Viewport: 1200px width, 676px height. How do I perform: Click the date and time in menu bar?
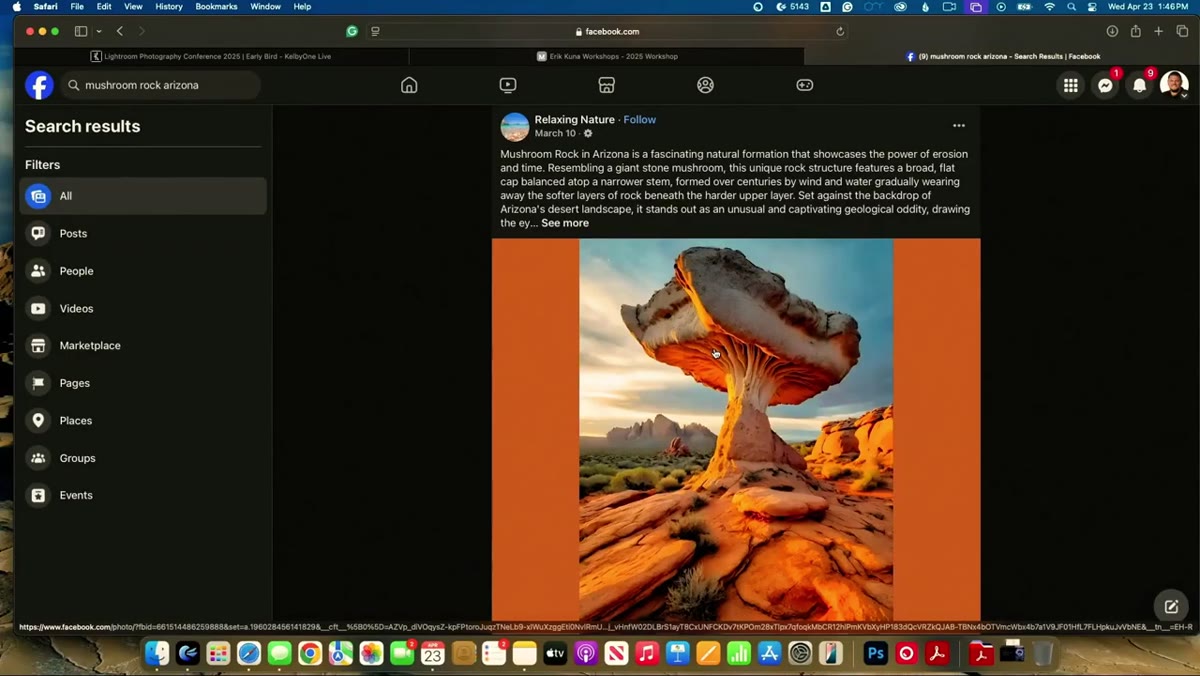tap(1148, 7)
